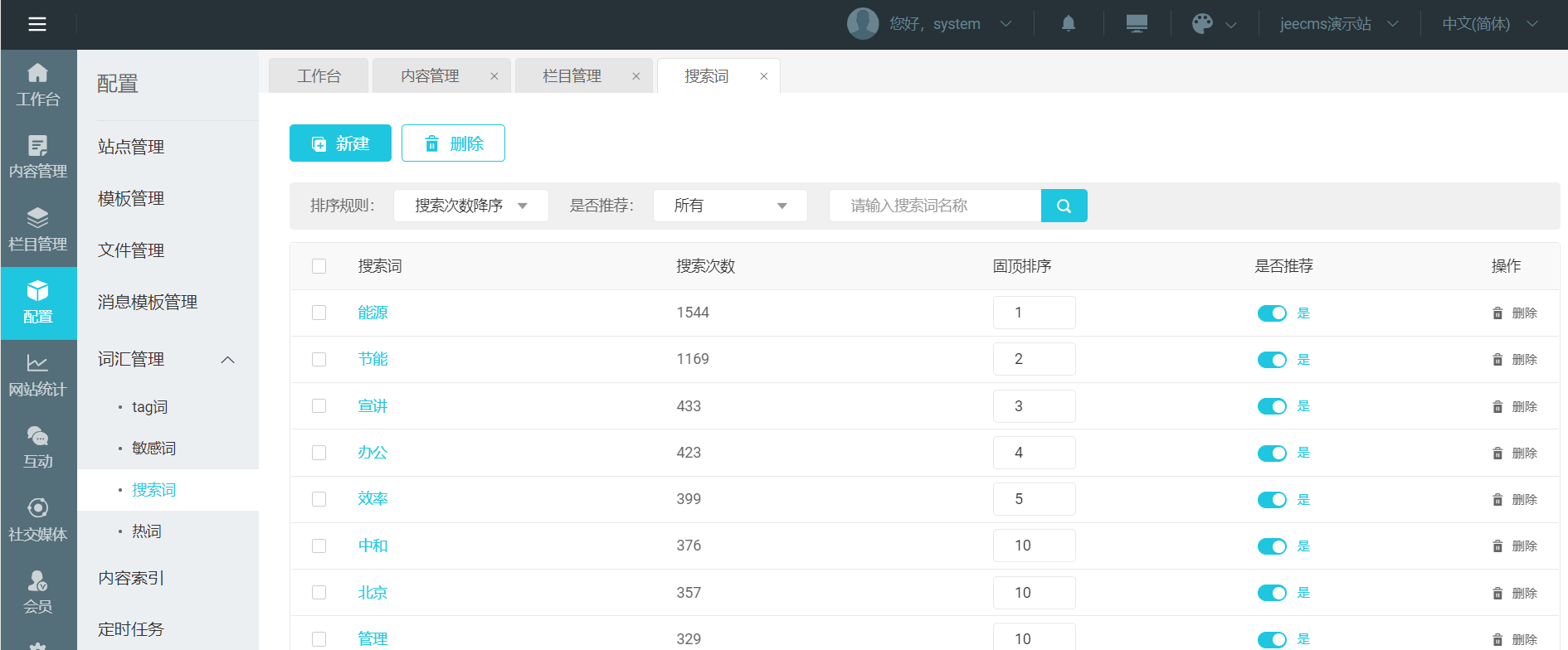
Task: Go to 栏目管理 sidebar icon
Action: [x=38, y=230]
